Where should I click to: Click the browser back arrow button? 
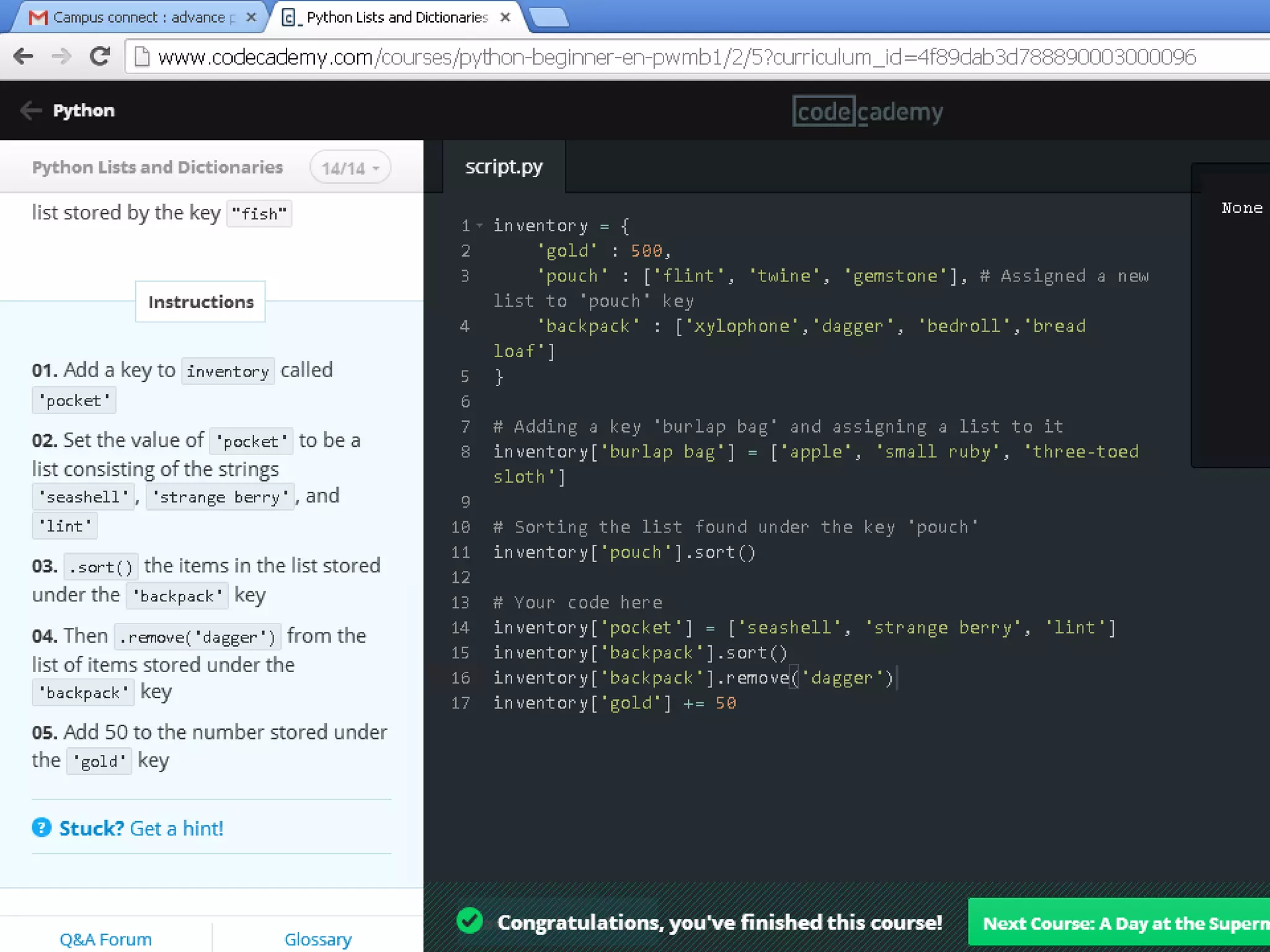pos(23,56)
